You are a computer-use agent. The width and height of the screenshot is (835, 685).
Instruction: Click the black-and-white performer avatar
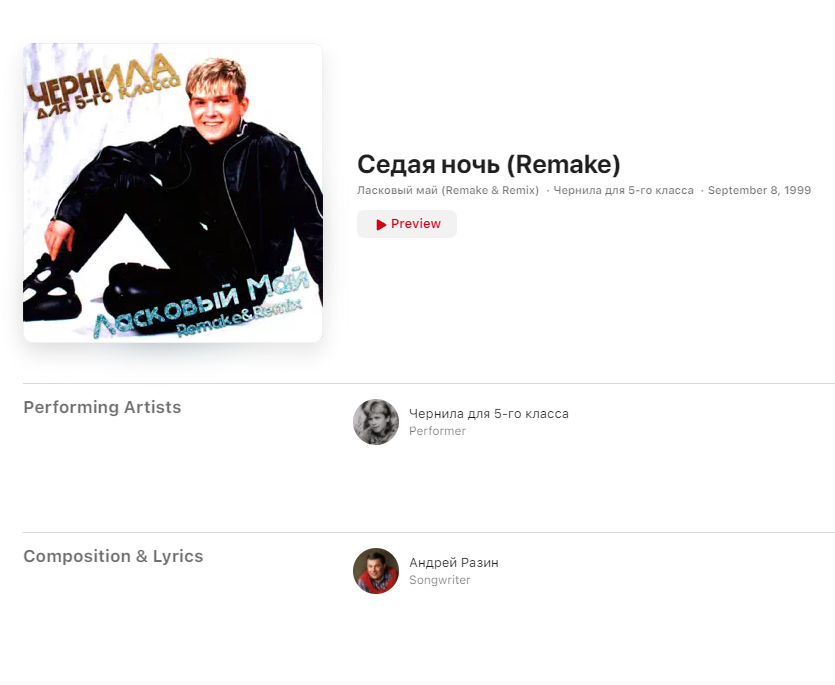pos(376,422)
